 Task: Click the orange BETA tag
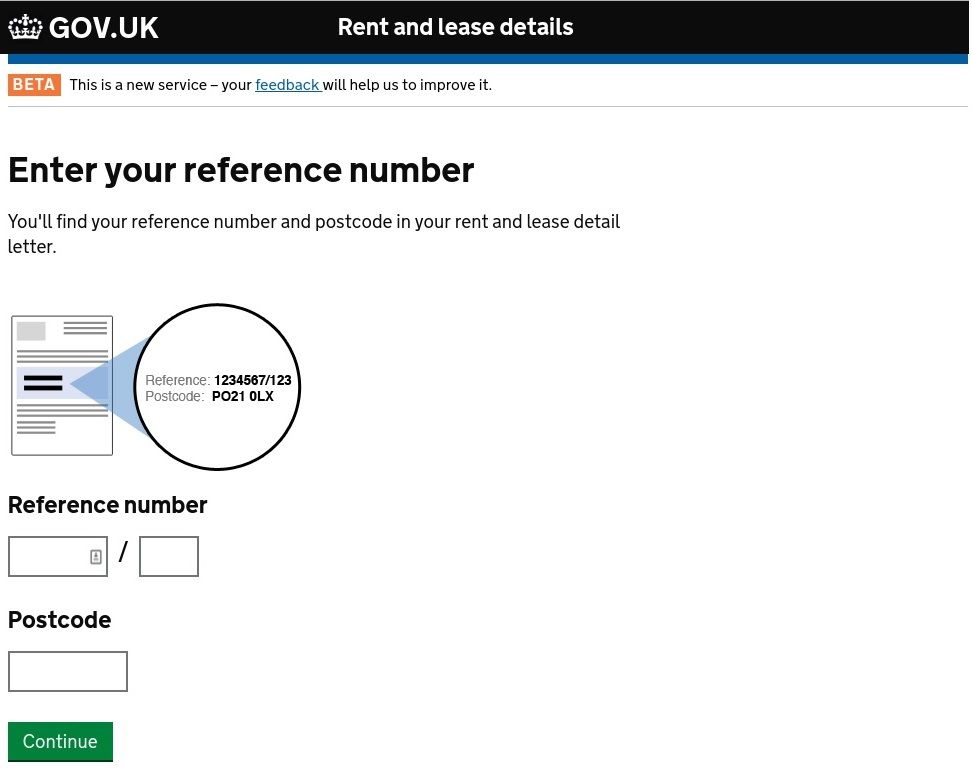click(x=34, y=85)
